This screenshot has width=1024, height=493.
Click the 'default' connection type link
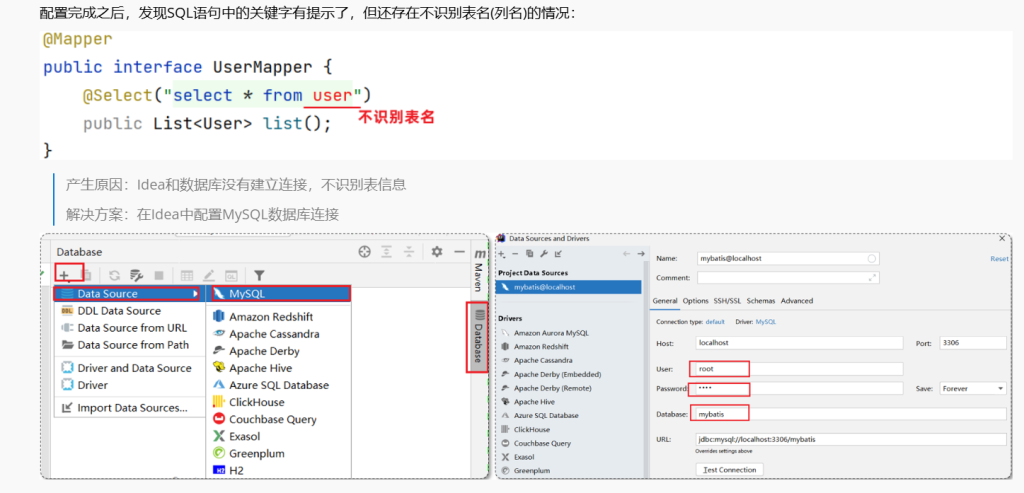point(715,322)
